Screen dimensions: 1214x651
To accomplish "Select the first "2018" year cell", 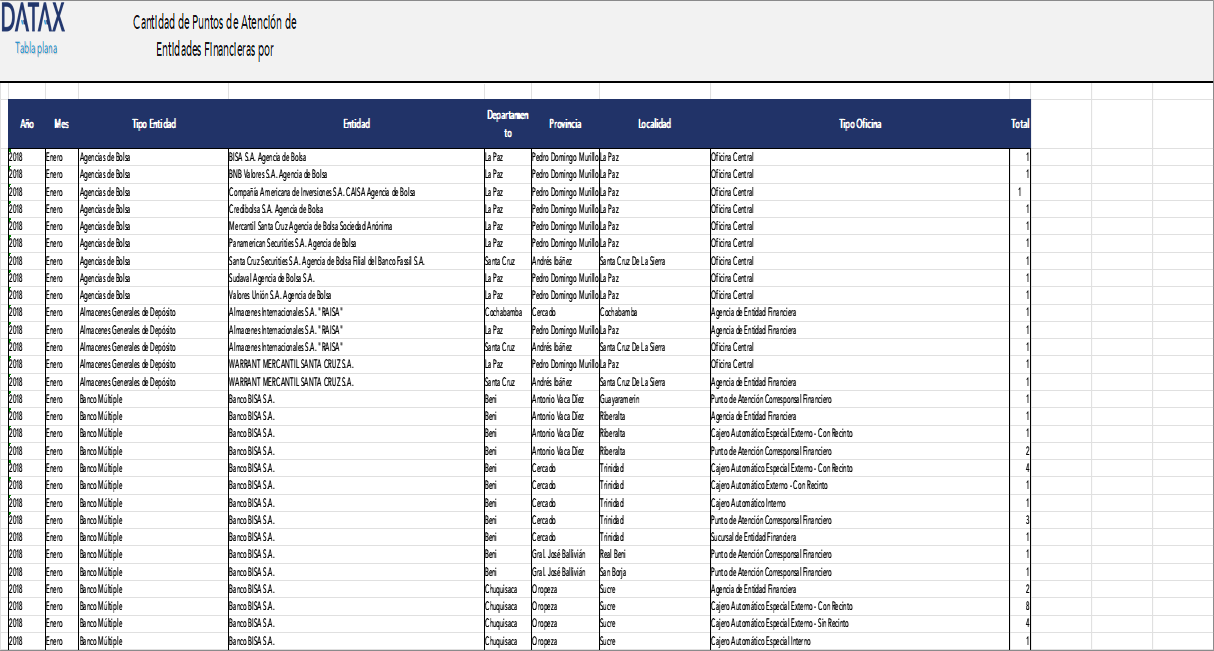I will [17, 157].
